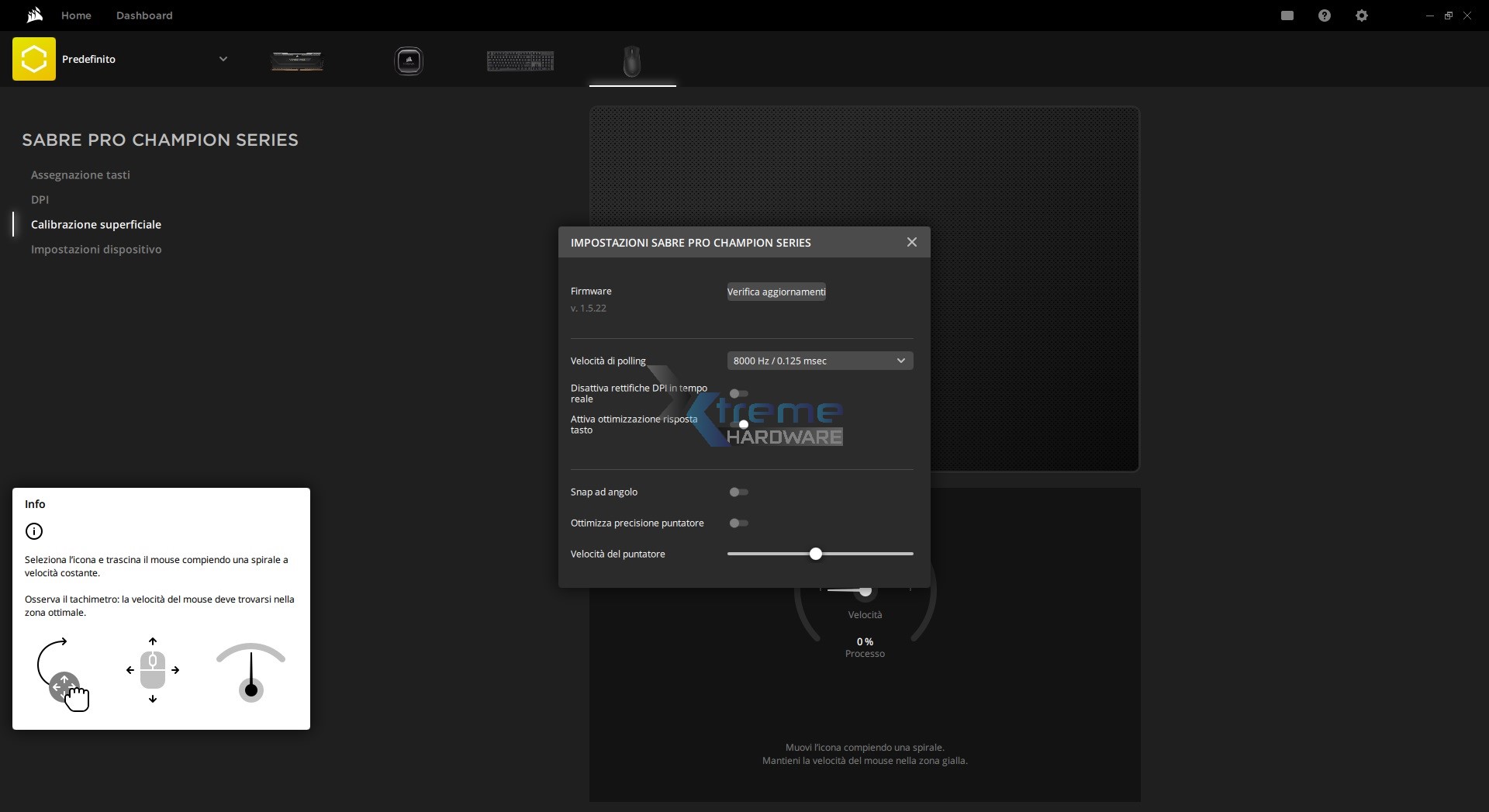Select the Vengeance RAM device icon
The width and height of the screenshot is (1489, 812).
point(298,60)
